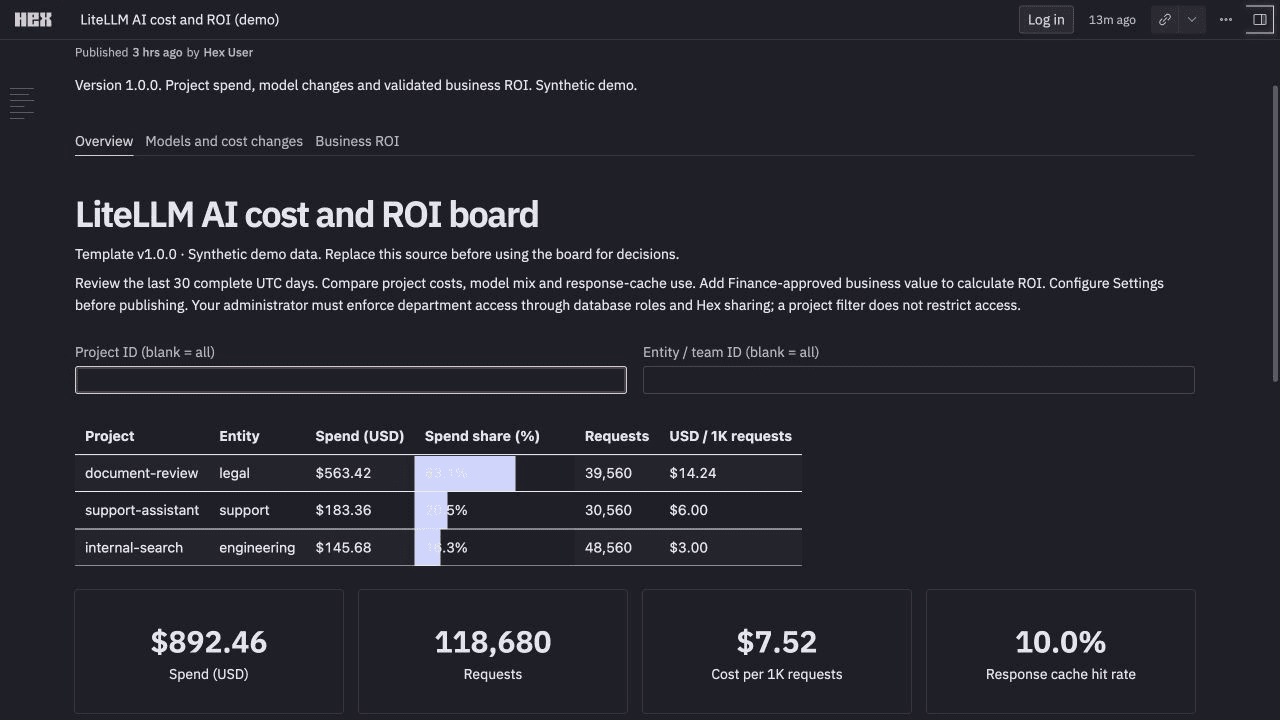Click the 13m ago last-run timestamp
Viewport: 1280px width, 720px height.
click(1112, 19)
